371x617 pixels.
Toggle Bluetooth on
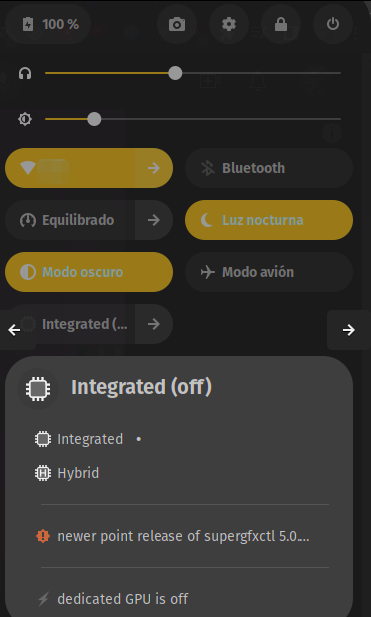pos(269,168)
